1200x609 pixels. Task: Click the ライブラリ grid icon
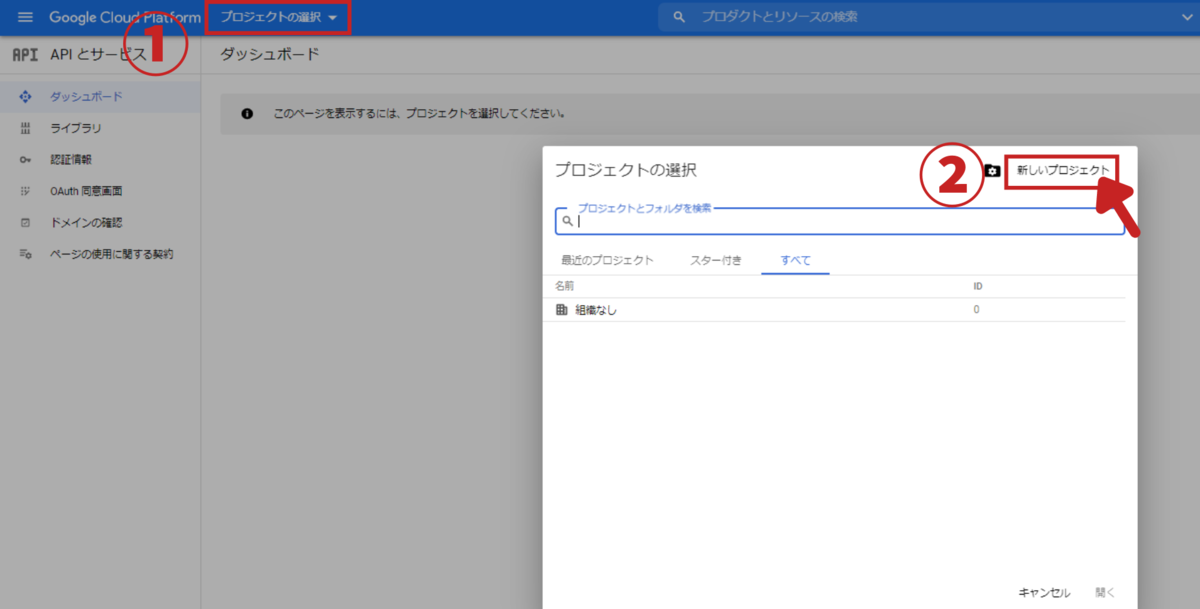pyautogui.click(x=26, y=128)
